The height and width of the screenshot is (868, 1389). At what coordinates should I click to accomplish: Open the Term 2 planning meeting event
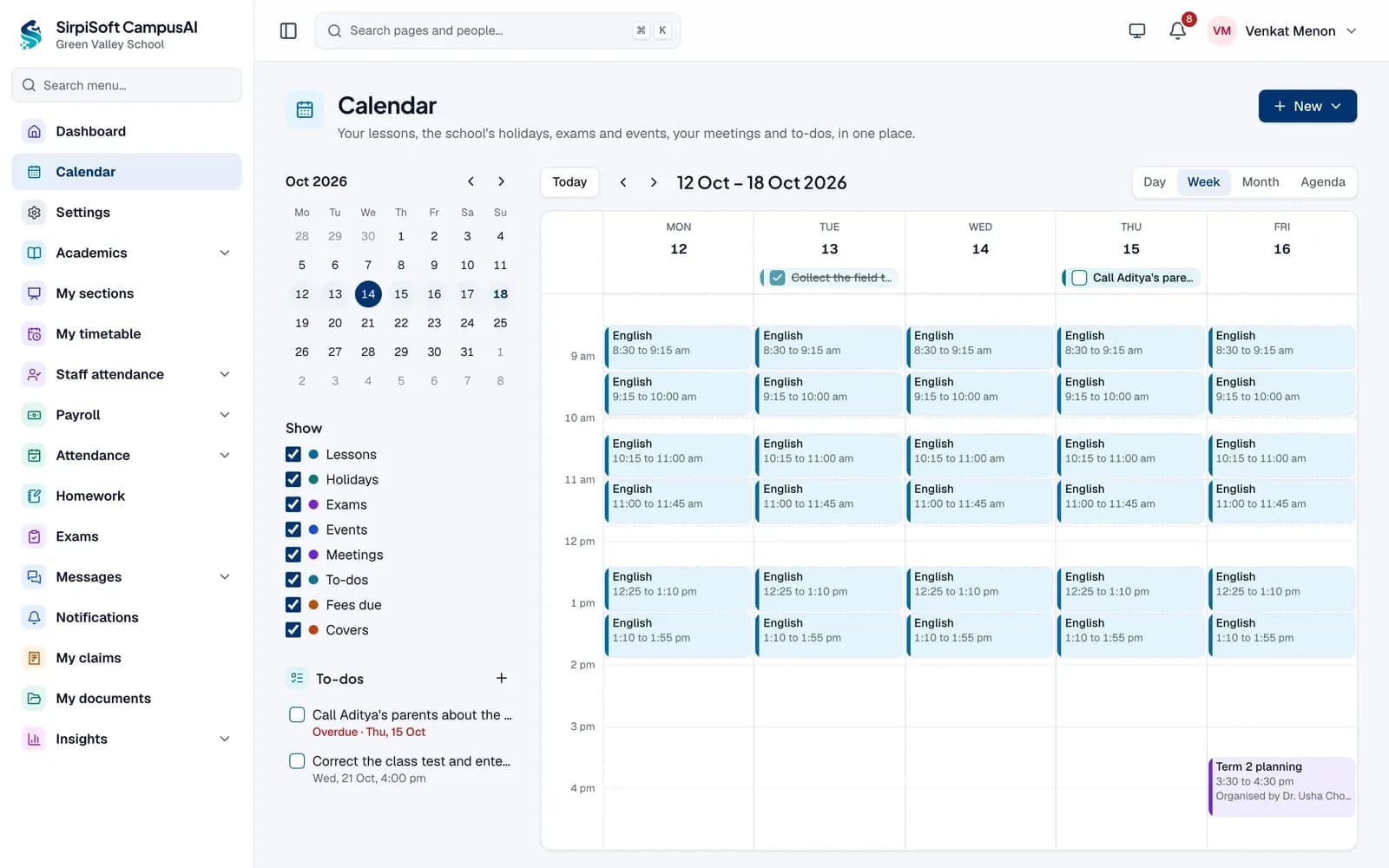pos(1282,786)
